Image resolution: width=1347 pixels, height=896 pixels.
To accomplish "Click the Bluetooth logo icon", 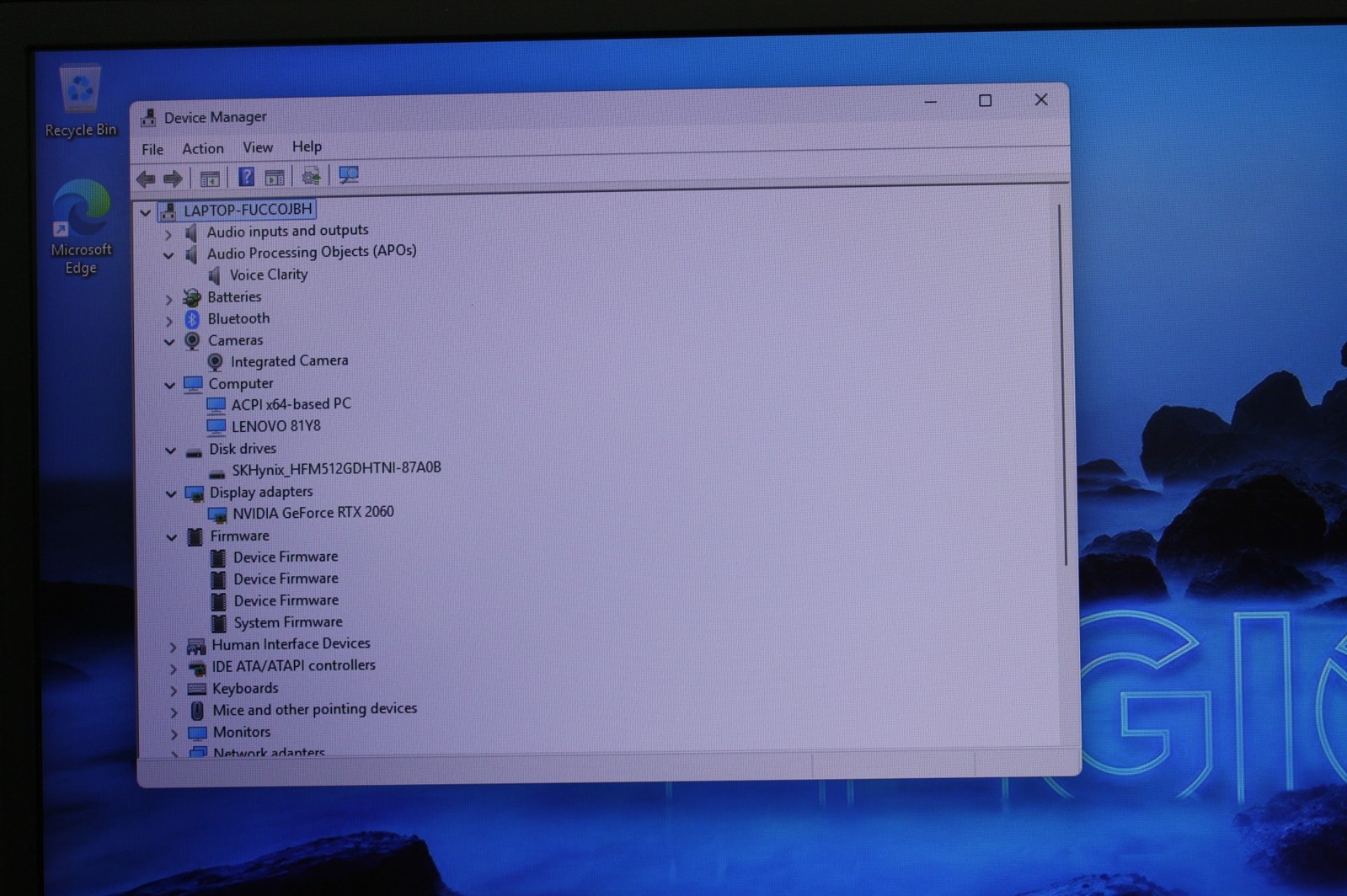I will point(192,319).
